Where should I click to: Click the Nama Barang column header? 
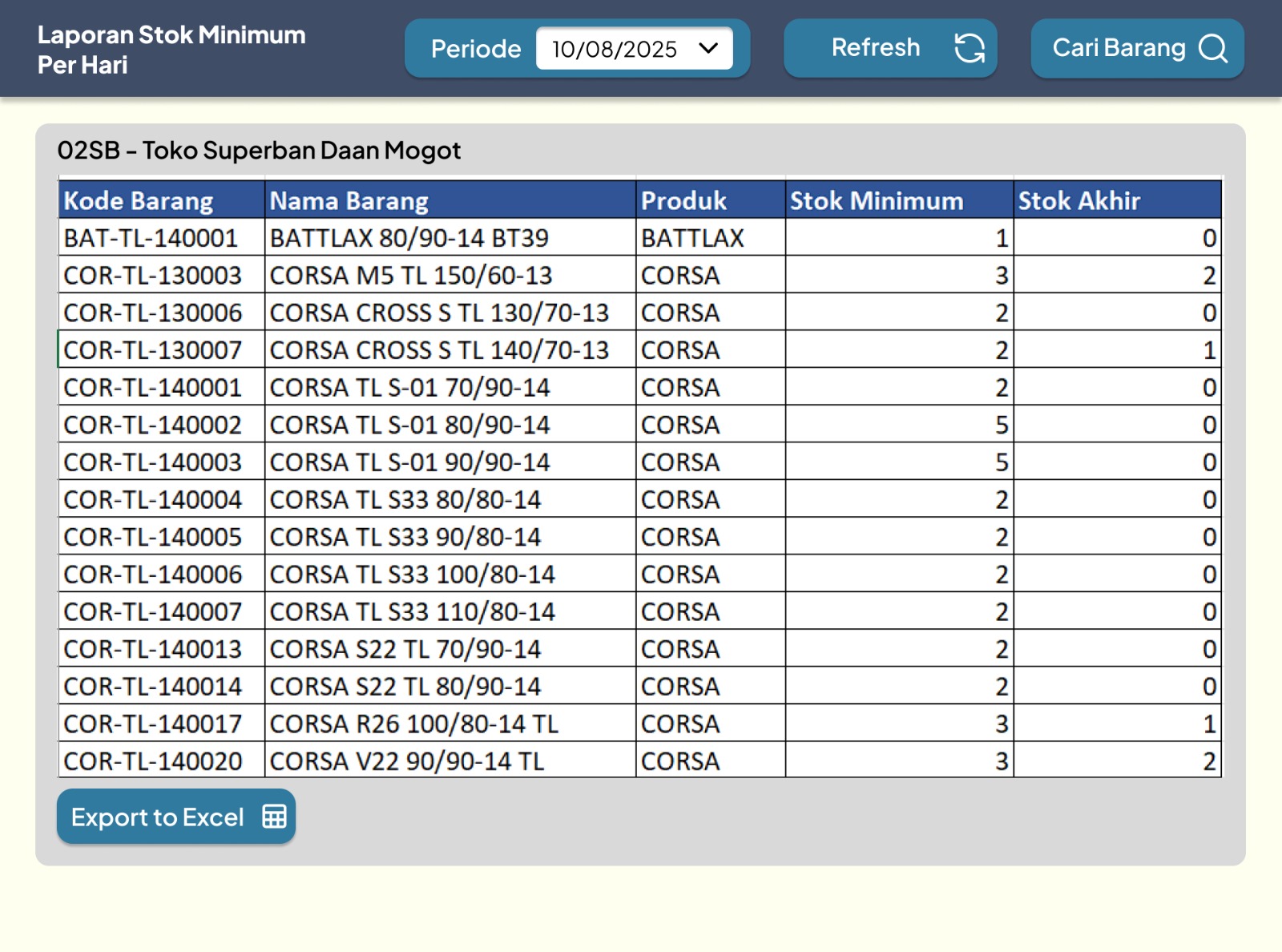pos(450,200)
